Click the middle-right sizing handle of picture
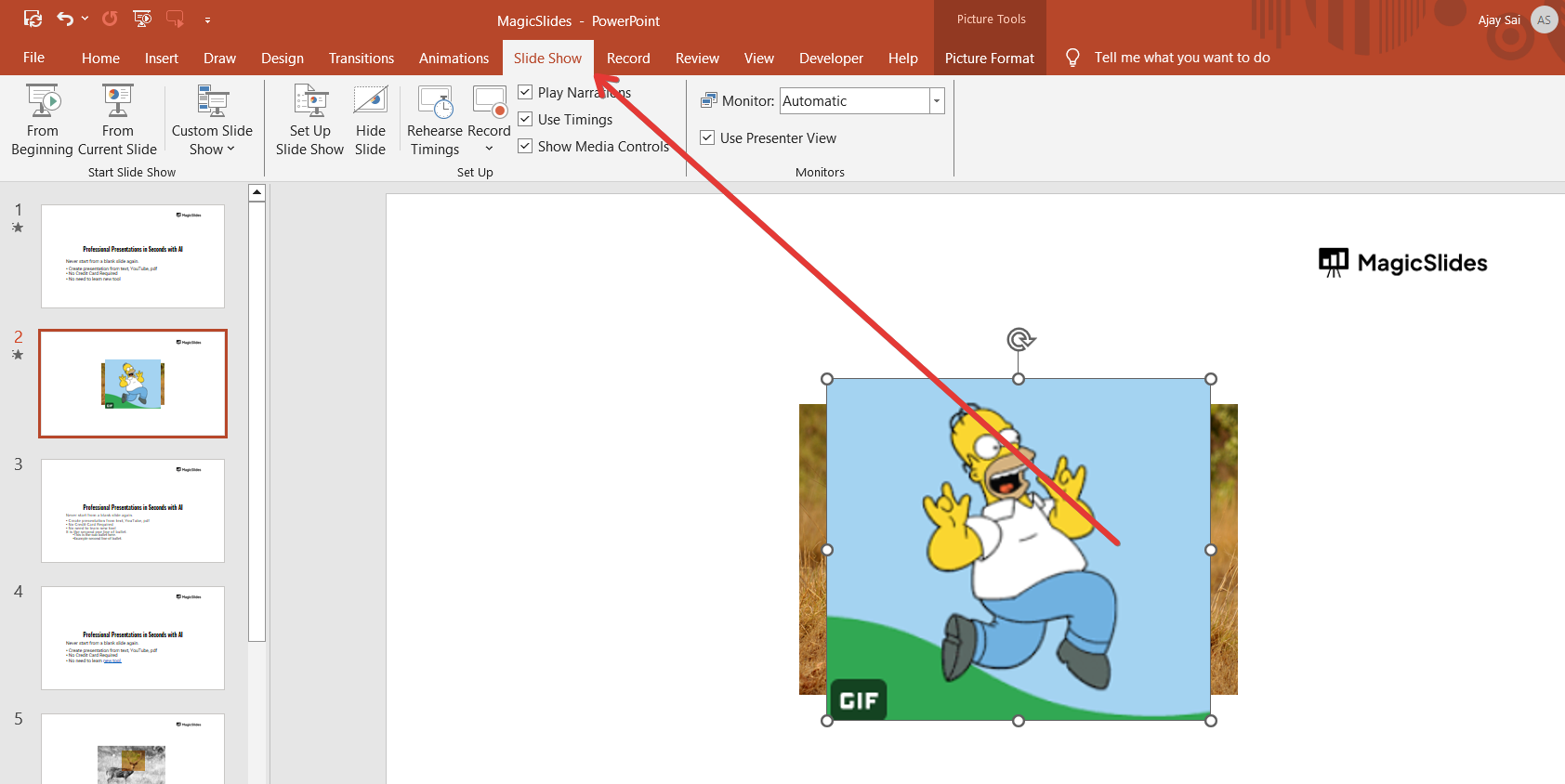This screenshot has height=784, width=1565. 1211,550
